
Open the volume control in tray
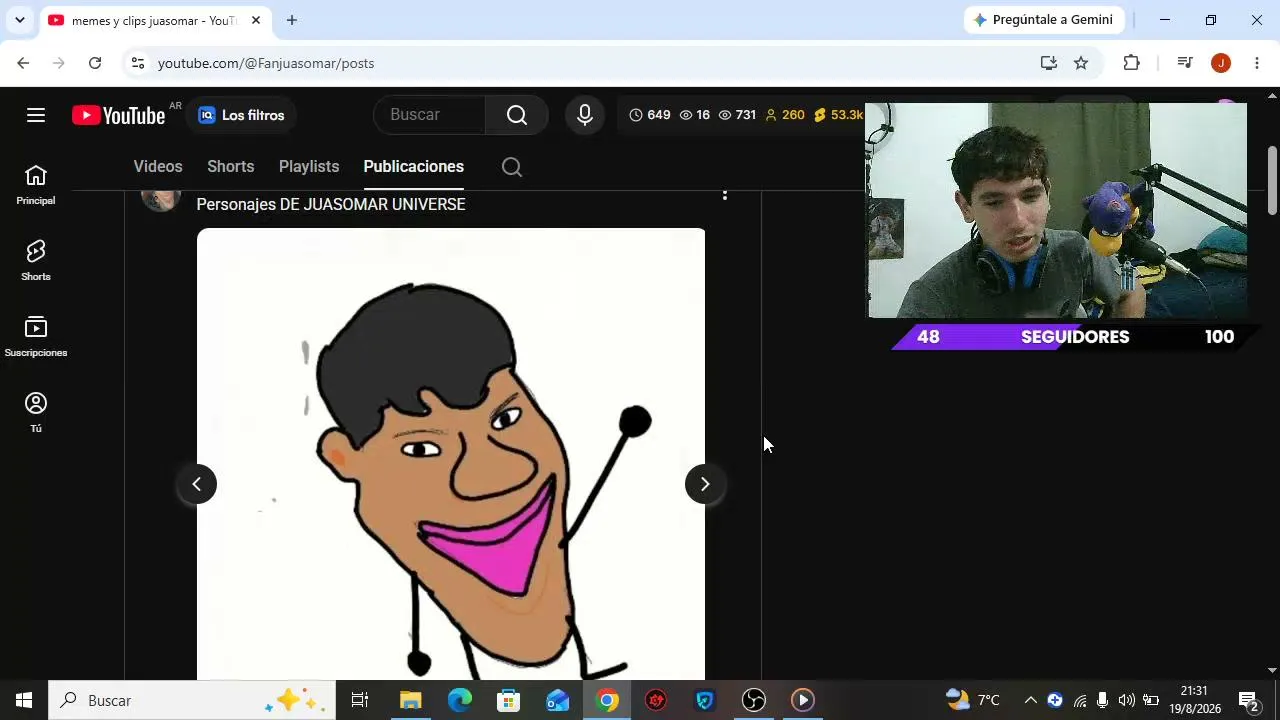[x=1127, y=700]
